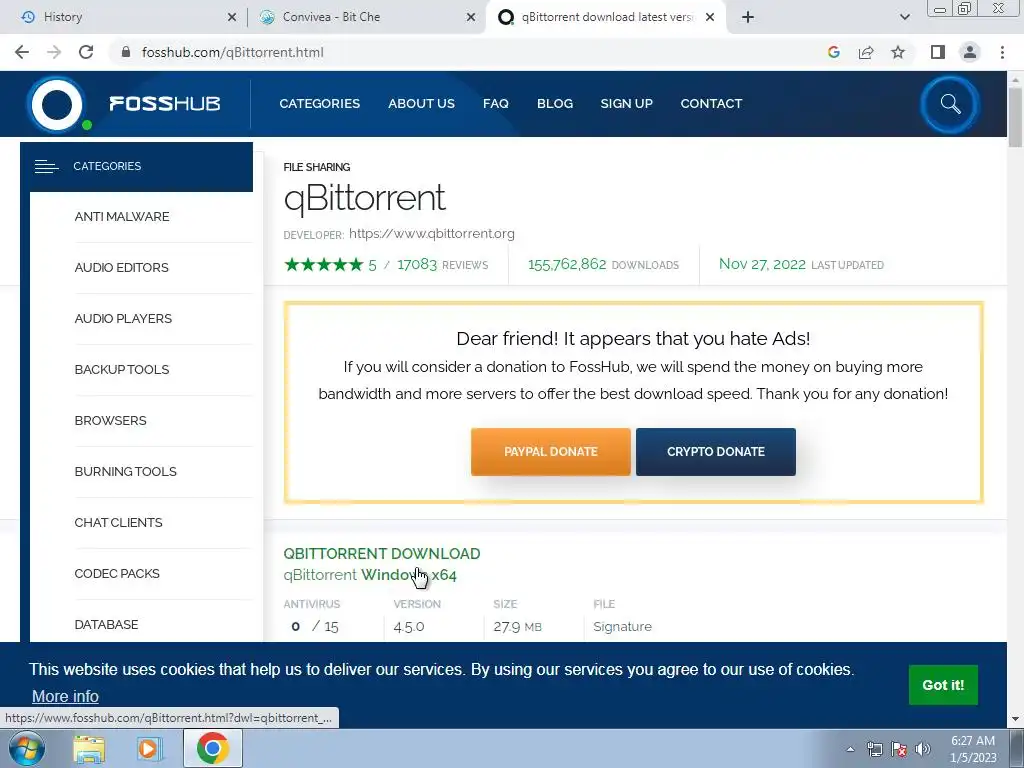The height and width of the screenshot is (768, 1024).
Task: Click the padlock site info icon
Action: [x=126, y=52]
